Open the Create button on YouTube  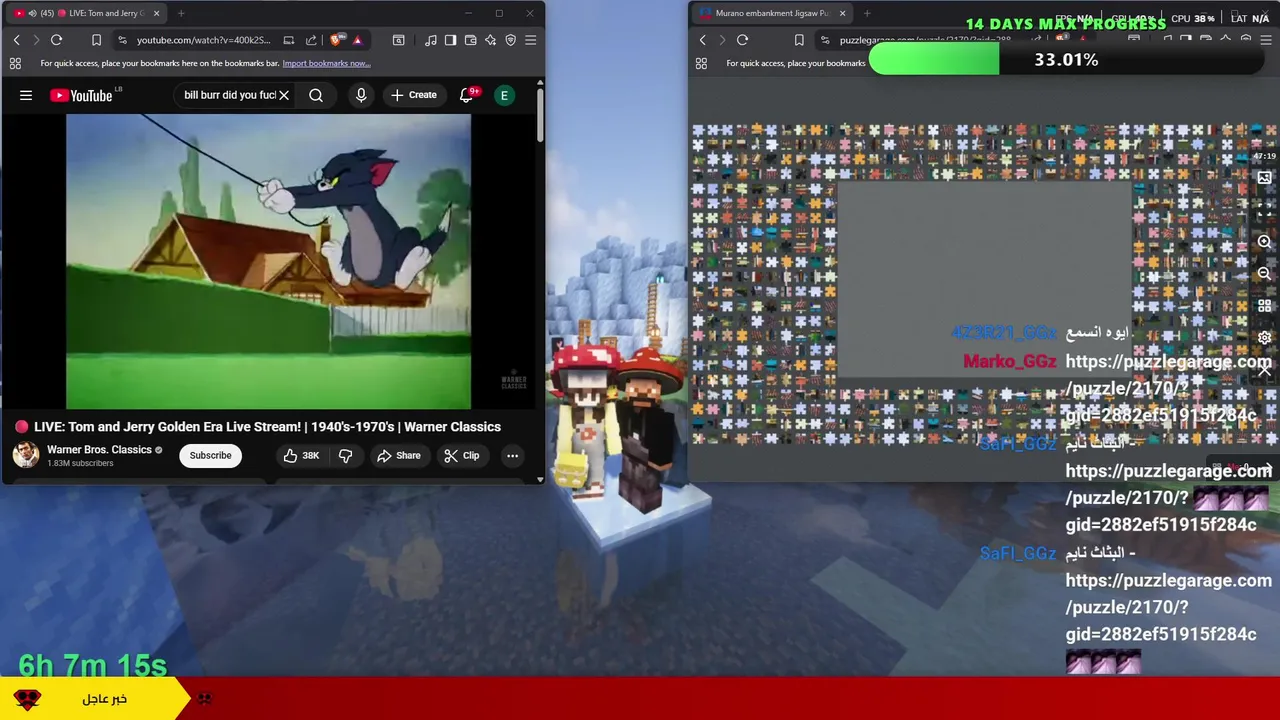[x=414, y=95]
